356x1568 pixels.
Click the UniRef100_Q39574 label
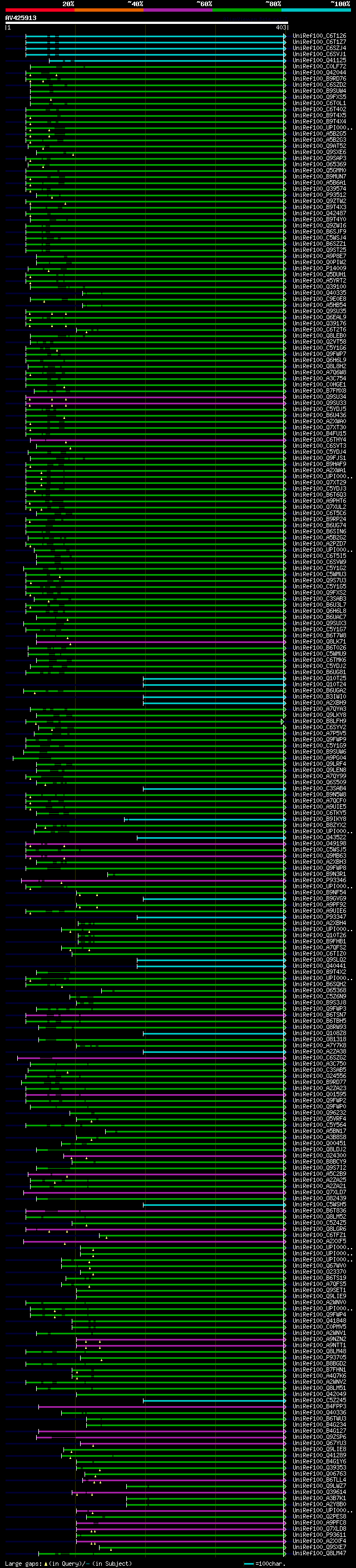[319, 189]
